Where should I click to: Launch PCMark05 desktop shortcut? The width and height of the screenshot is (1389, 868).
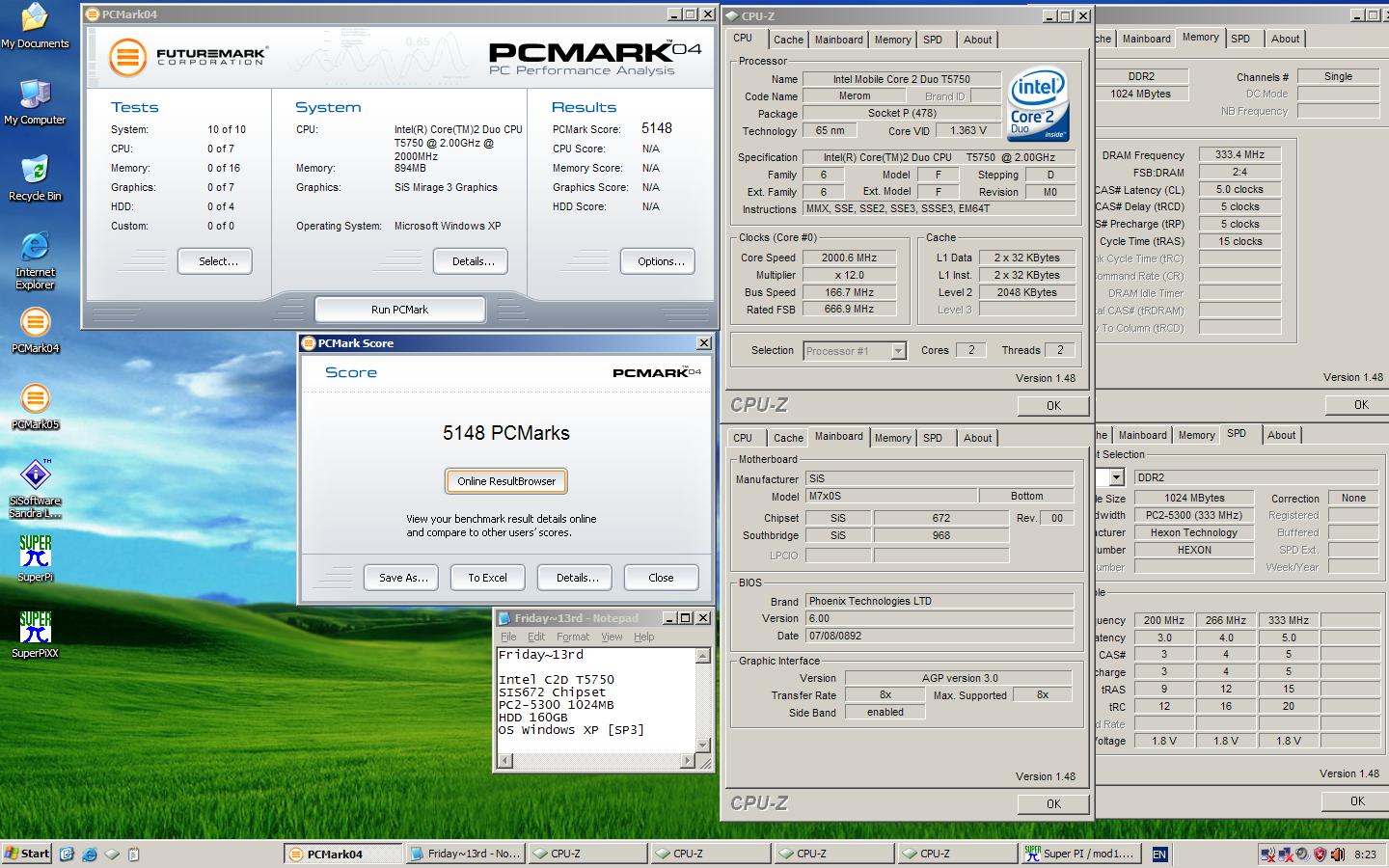(35, 407)
